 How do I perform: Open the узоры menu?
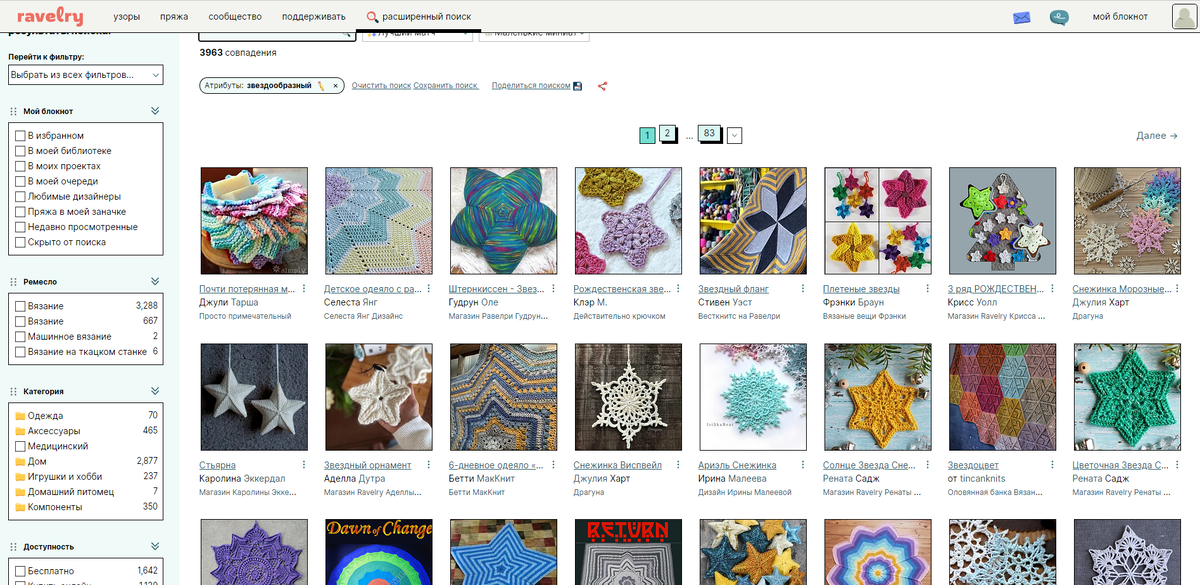[x=127, y=17]
